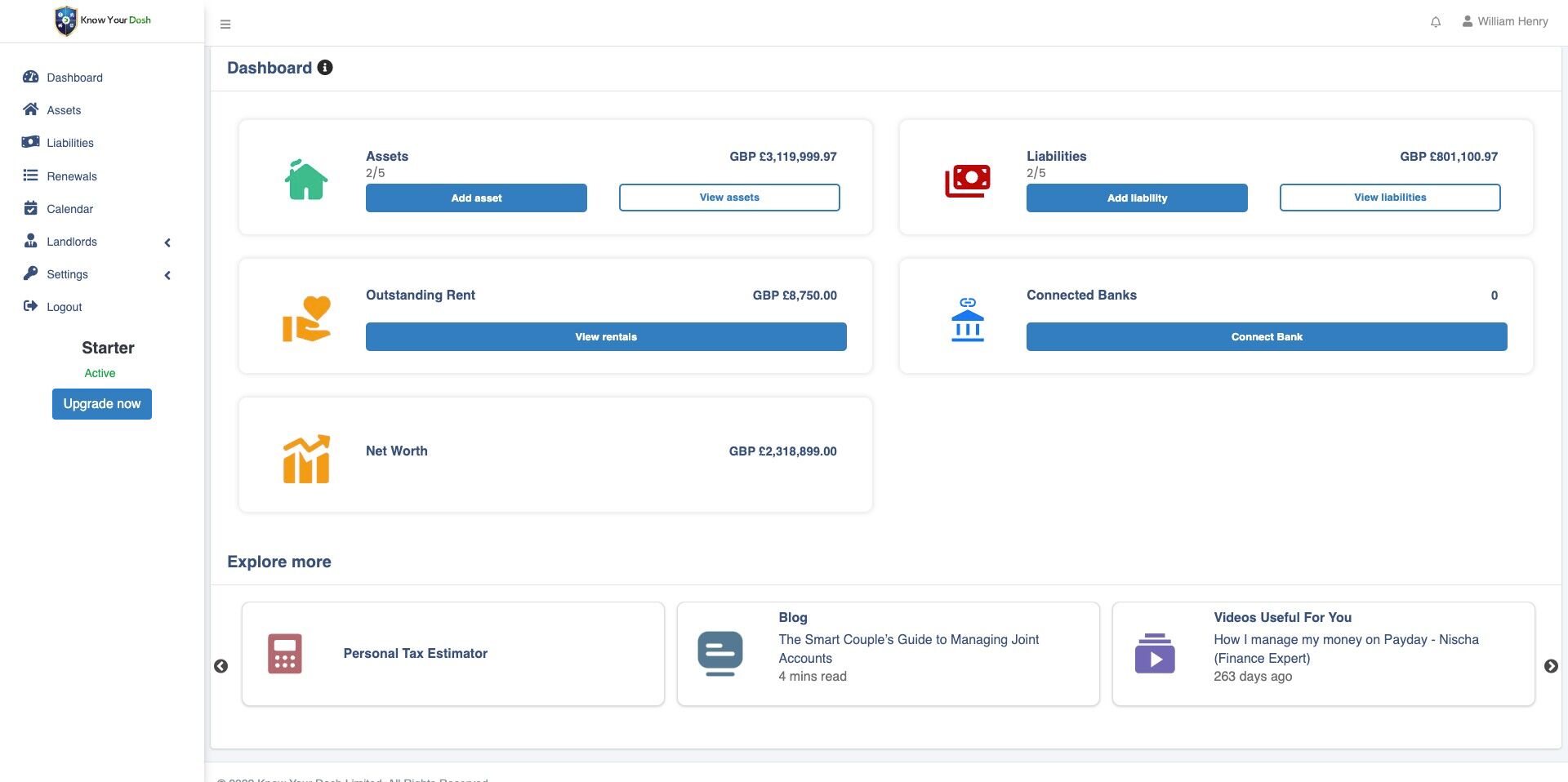The image size is (1568, 782).
Task: Click the Add liability button
Action: pyautogui.click(x=1137, y=198)
